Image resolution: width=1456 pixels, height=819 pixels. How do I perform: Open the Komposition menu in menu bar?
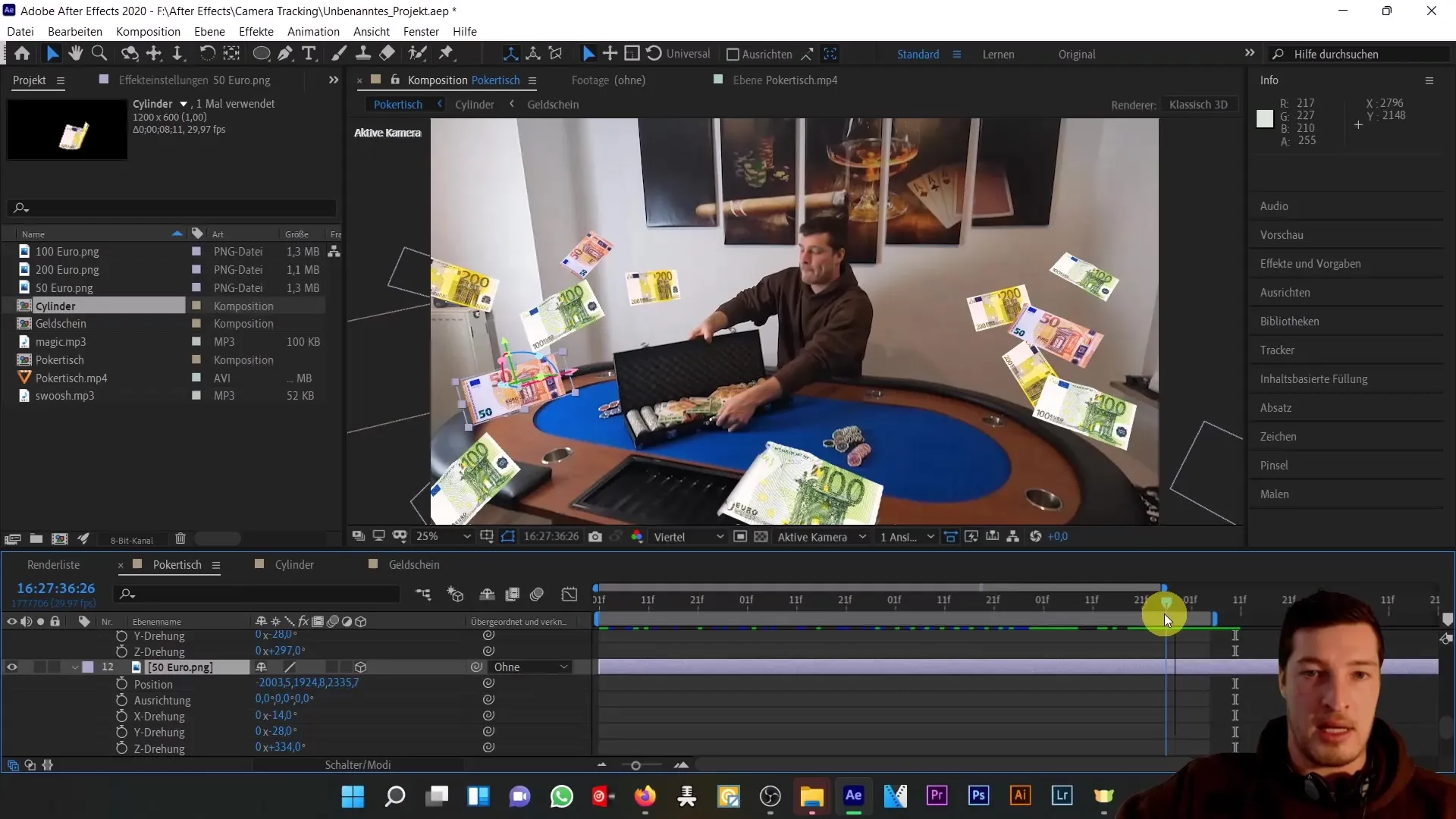click(147, 31)
